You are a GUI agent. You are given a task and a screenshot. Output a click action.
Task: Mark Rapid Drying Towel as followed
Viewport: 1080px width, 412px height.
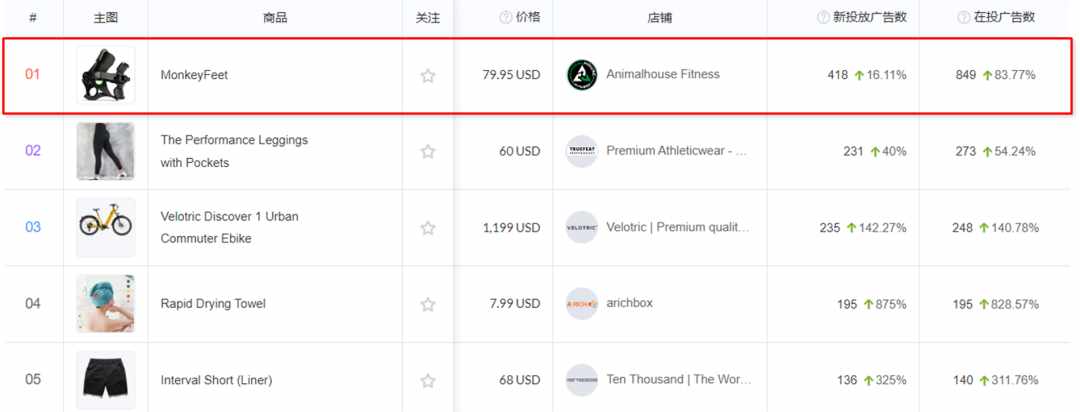pos(428,304)
